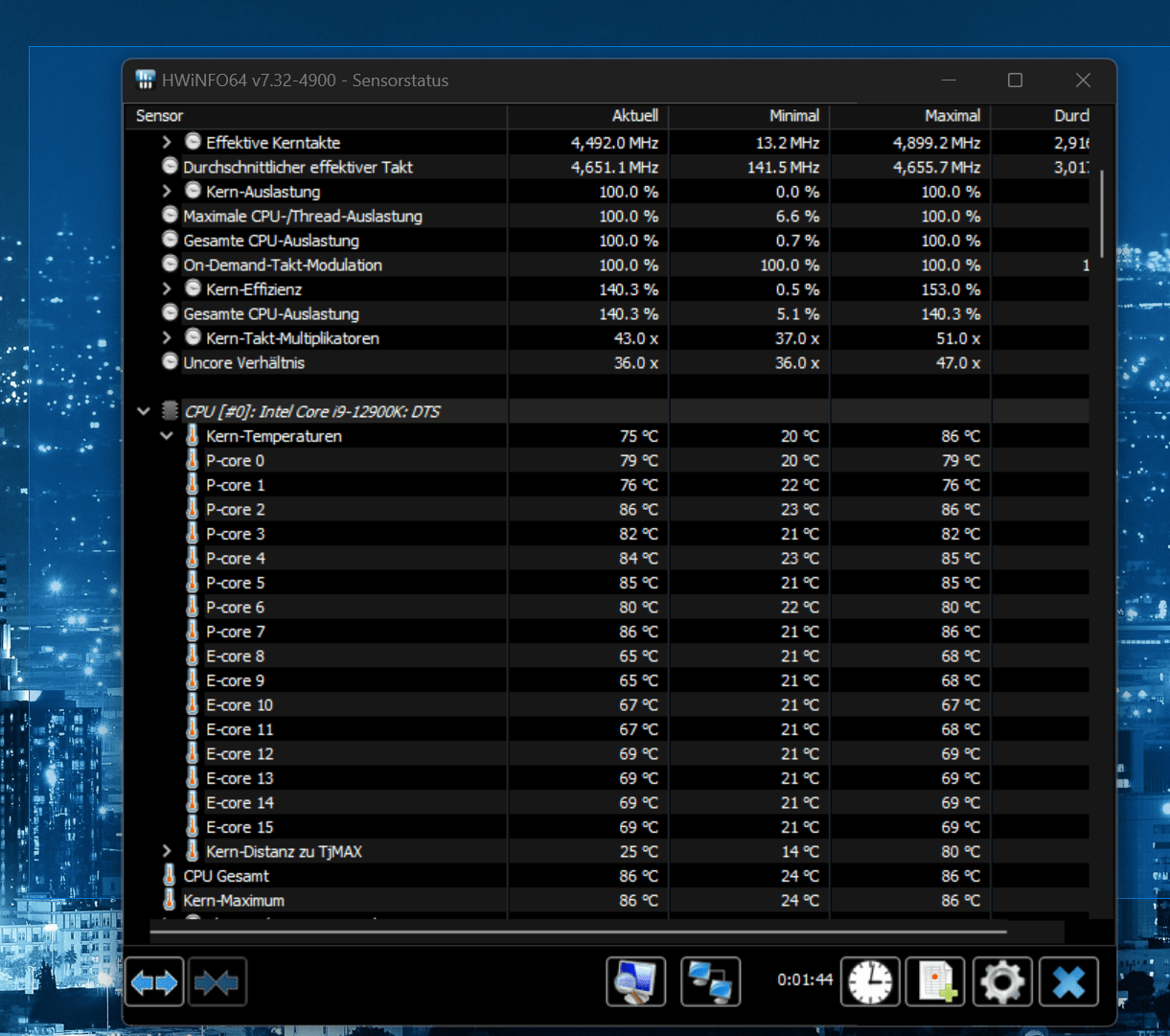Screen dimensions: 1170x1036
Task: Click the thermometer icon beside Kern-Maximum
Action: click(170, 900)
